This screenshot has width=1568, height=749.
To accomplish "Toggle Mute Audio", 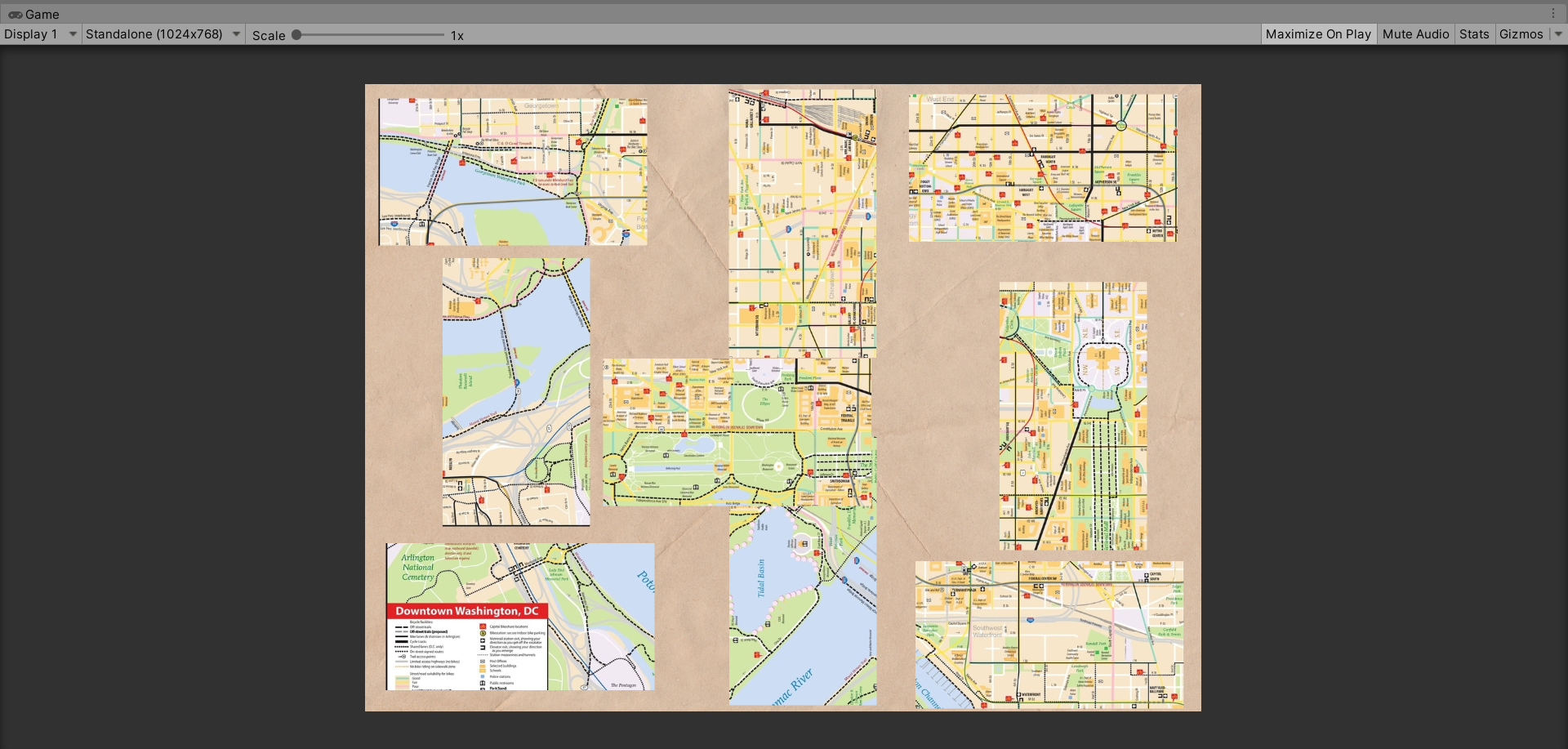I will (x=1415, y=34).
